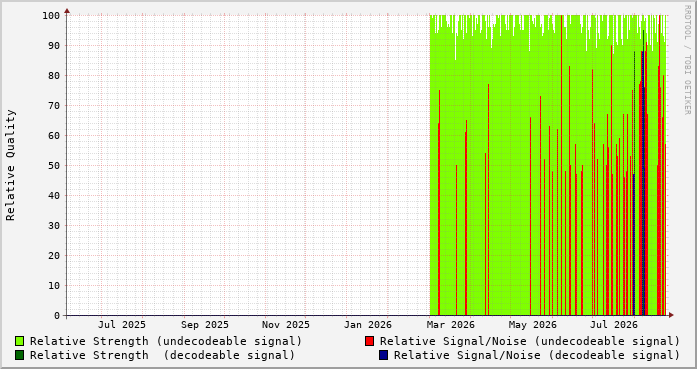
Task: Click the light green undecodeable strength swatch
Action: tap(20, 341)
